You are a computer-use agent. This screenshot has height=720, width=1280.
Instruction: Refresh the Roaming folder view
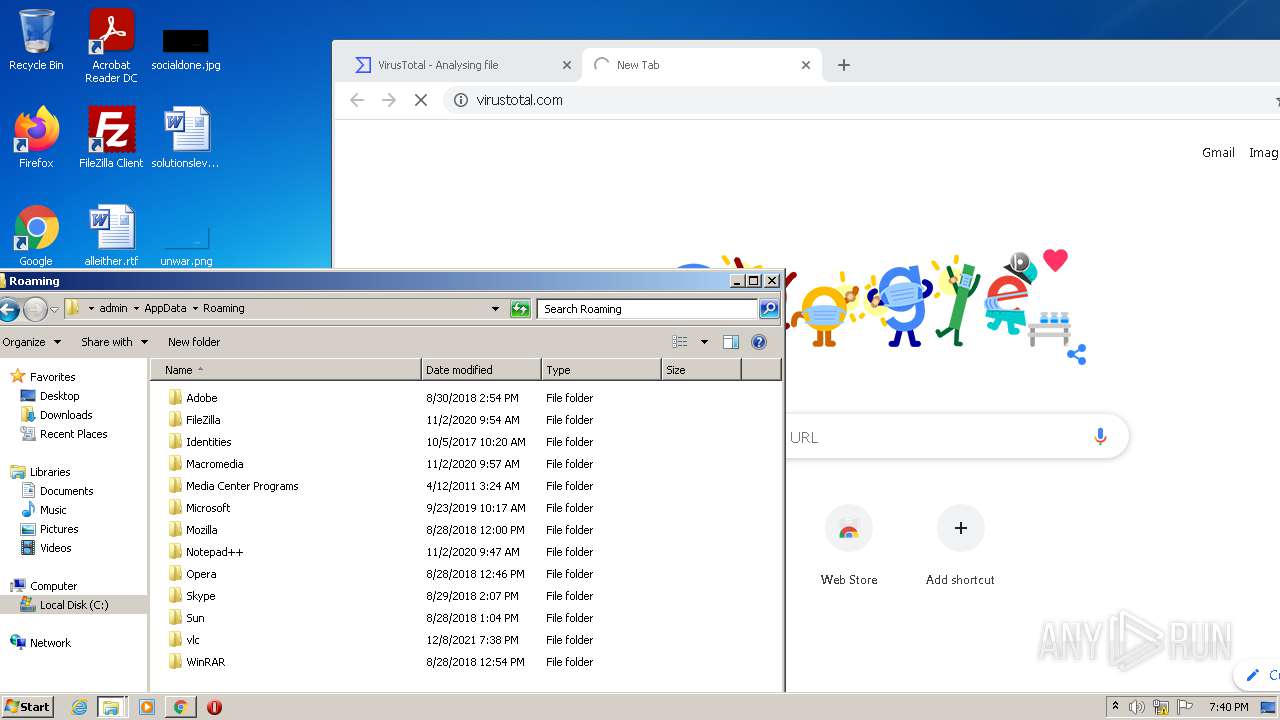(x=520, y=309)
